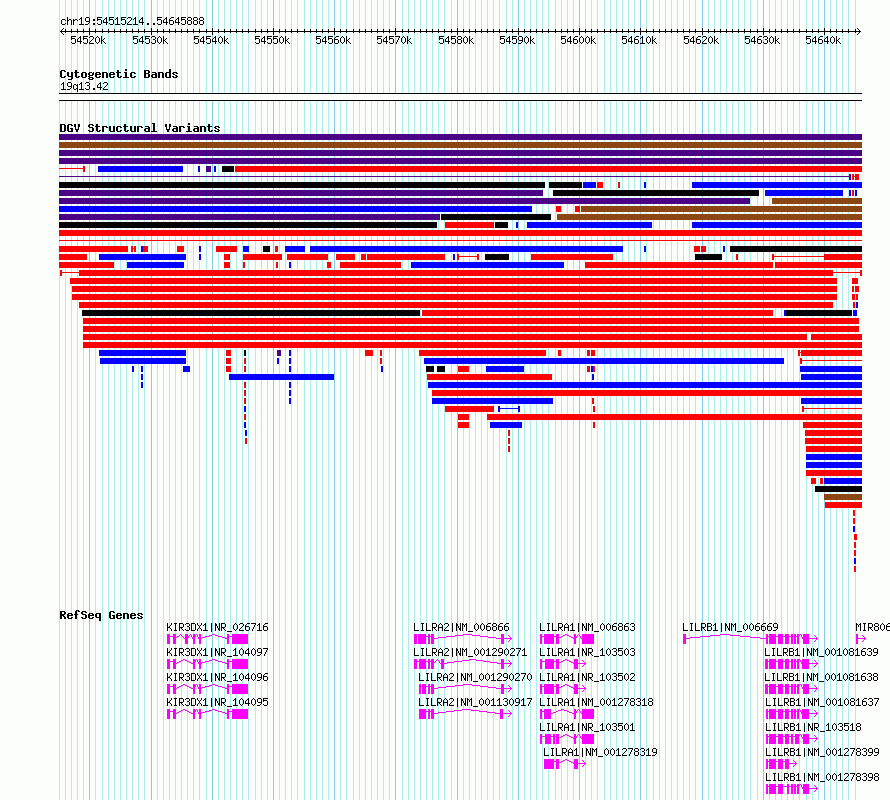Open LILRA1|NR_103501 transcript label
Viewport: 890px width, 800px height.
(587, 727)
